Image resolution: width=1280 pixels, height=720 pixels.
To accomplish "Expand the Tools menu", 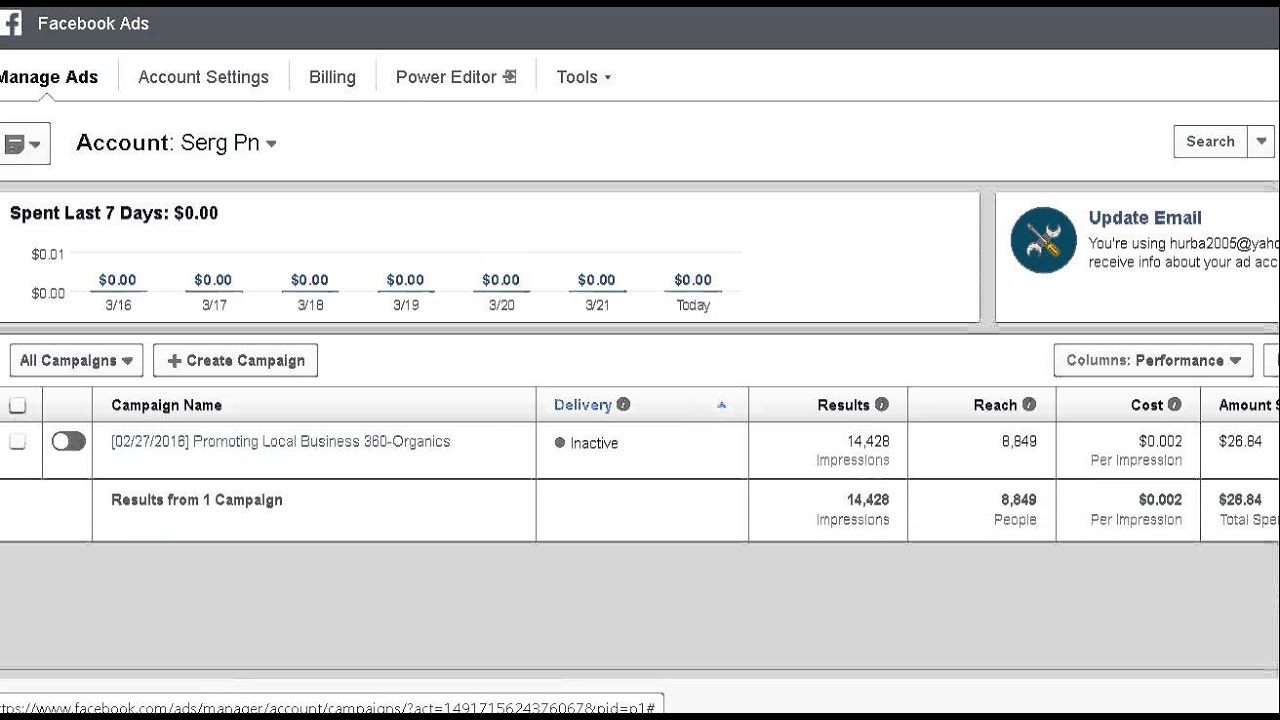I will (x=583, y=77).
